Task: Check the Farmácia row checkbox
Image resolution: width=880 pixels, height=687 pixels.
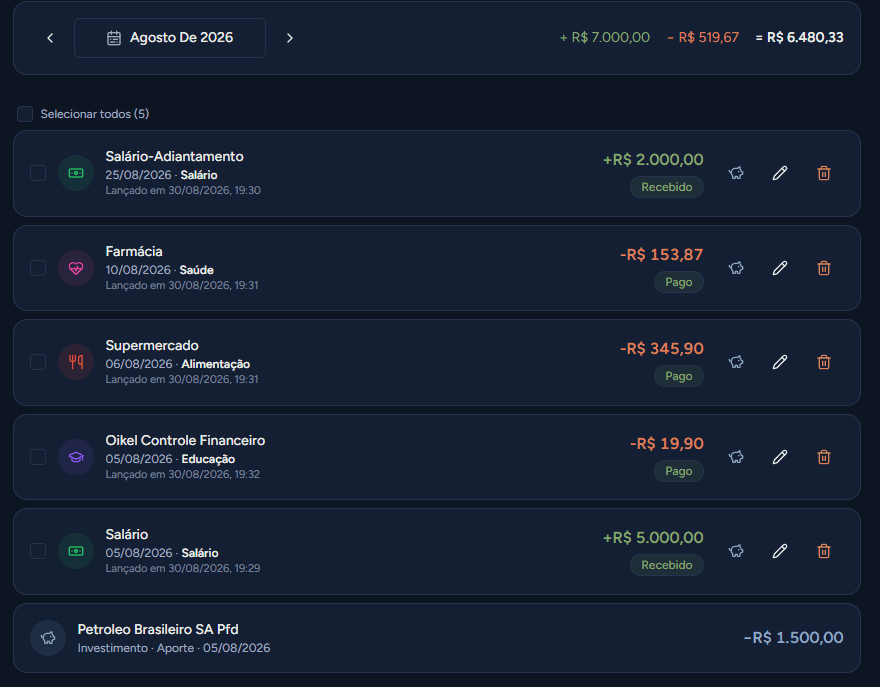Action: coord(38,268)
